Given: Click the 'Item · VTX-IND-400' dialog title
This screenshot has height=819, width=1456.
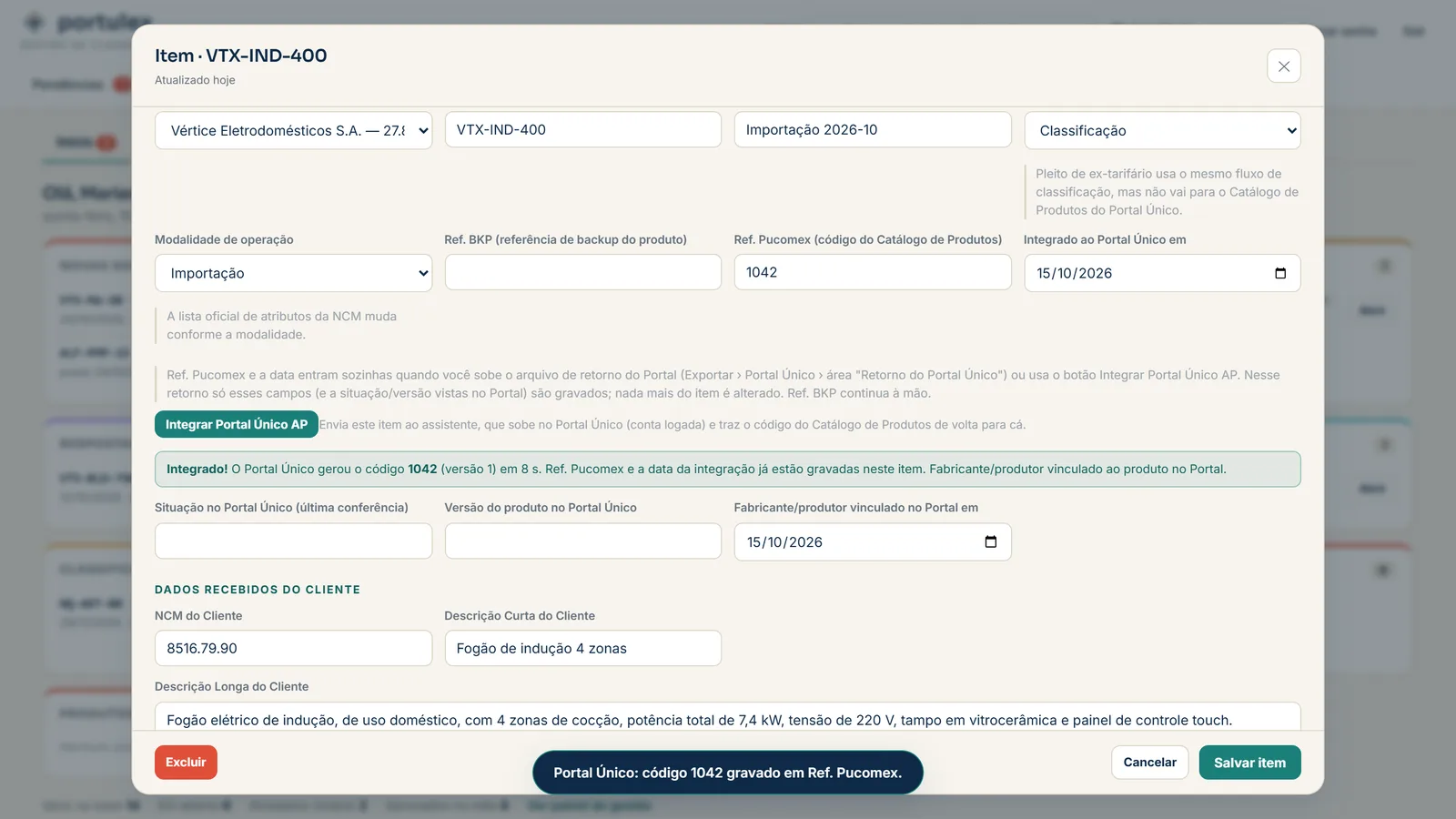Looking at the screenshot, I should coord(241,56).
